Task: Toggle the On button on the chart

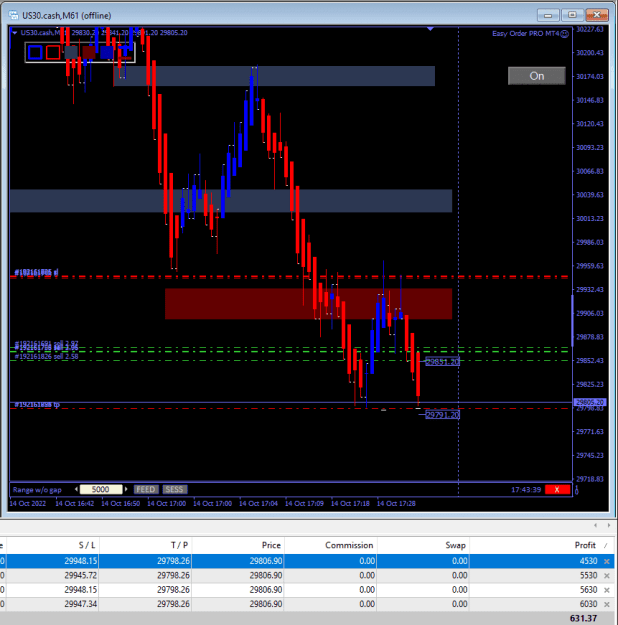Action: (537, 76)
